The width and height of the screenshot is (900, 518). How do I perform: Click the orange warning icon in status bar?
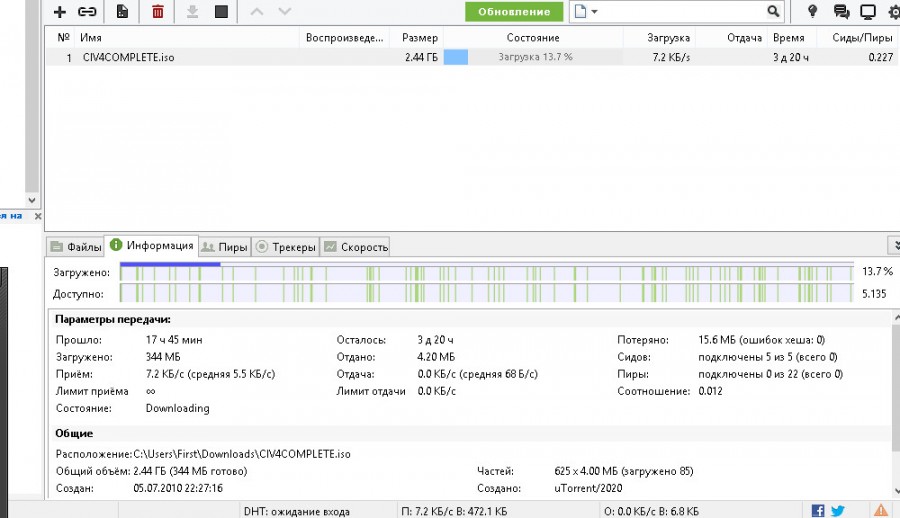(880, 510)
